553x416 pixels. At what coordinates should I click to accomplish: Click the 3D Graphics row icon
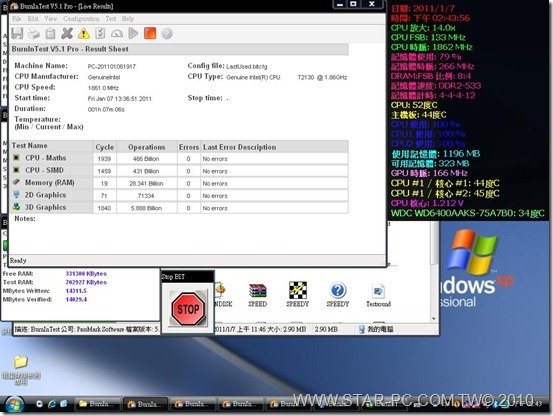coord(16,207)
